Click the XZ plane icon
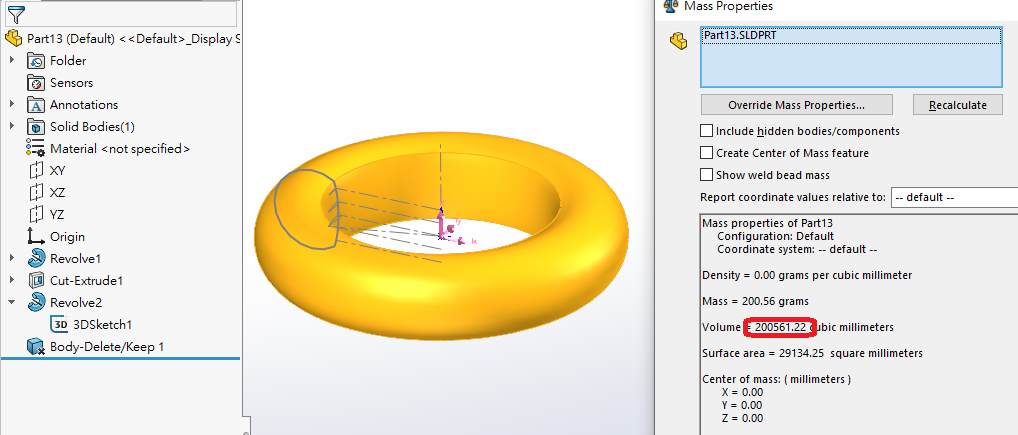The height and width of the screenshot is (435, 1018). (x=35, y=193)
